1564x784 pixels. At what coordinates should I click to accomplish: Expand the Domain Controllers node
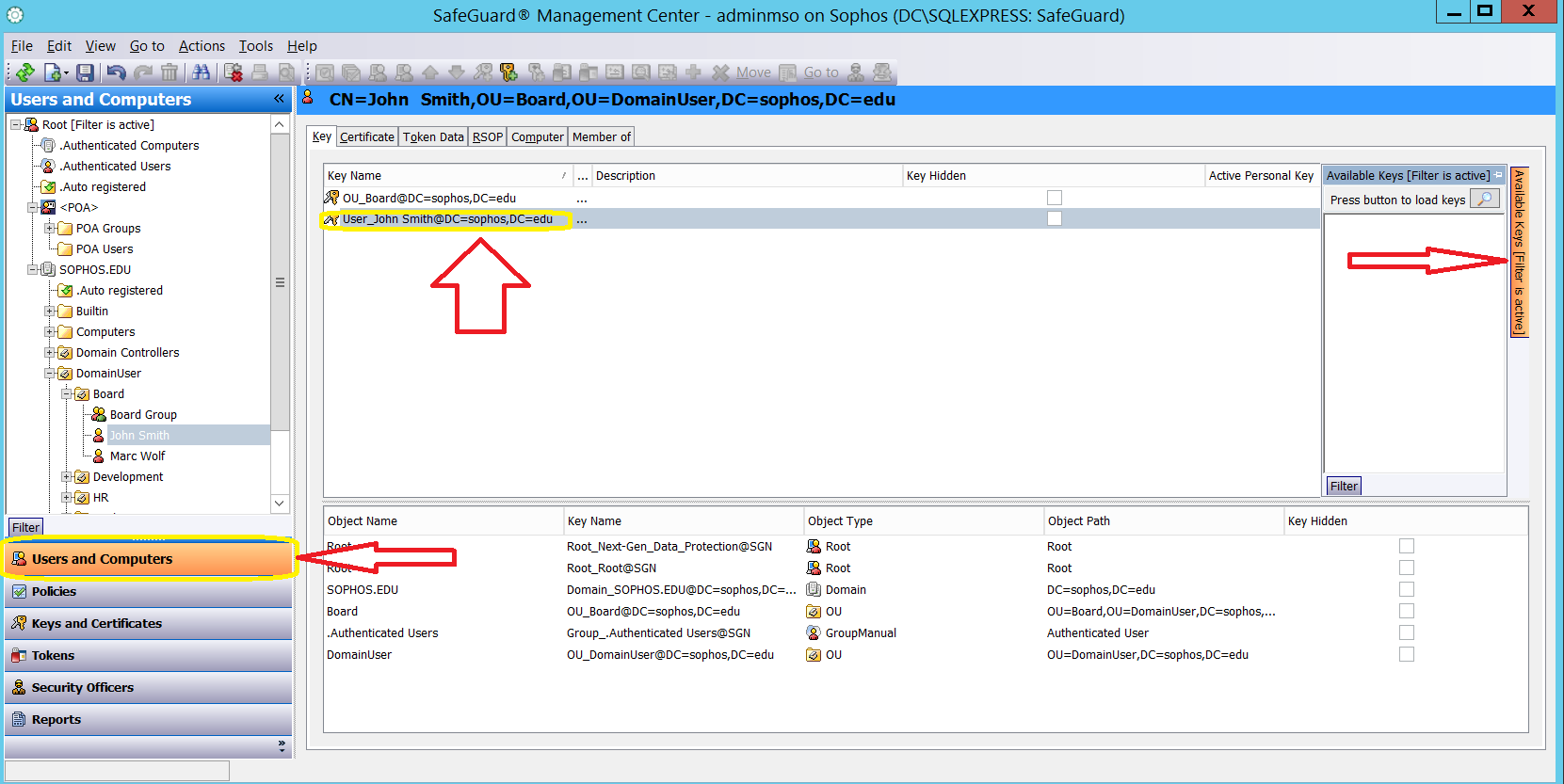coord(49,352)
